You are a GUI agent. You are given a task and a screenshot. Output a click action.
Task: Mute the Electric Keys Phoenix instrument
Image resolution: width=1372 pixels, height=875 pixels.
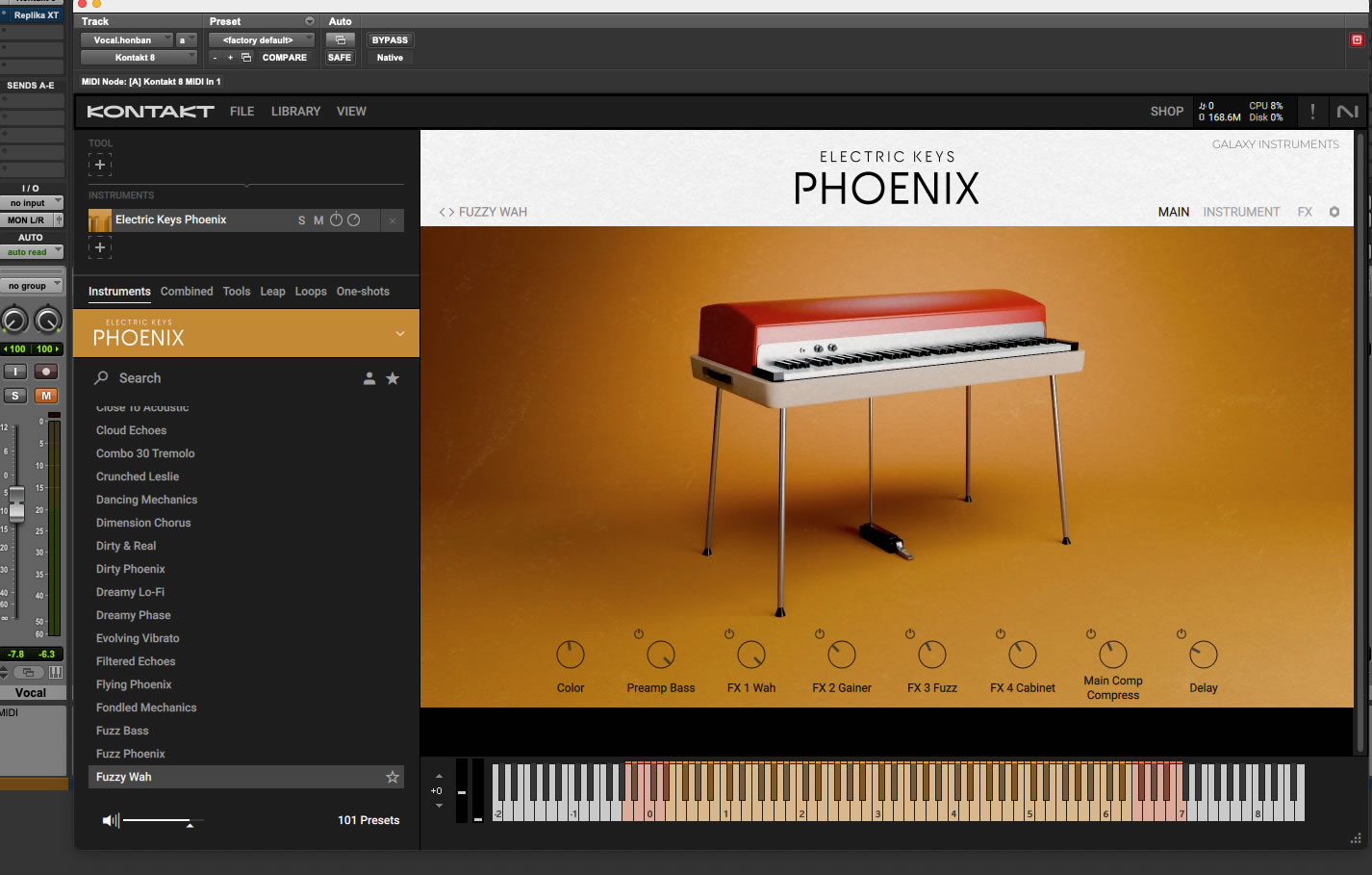(318, 220)
